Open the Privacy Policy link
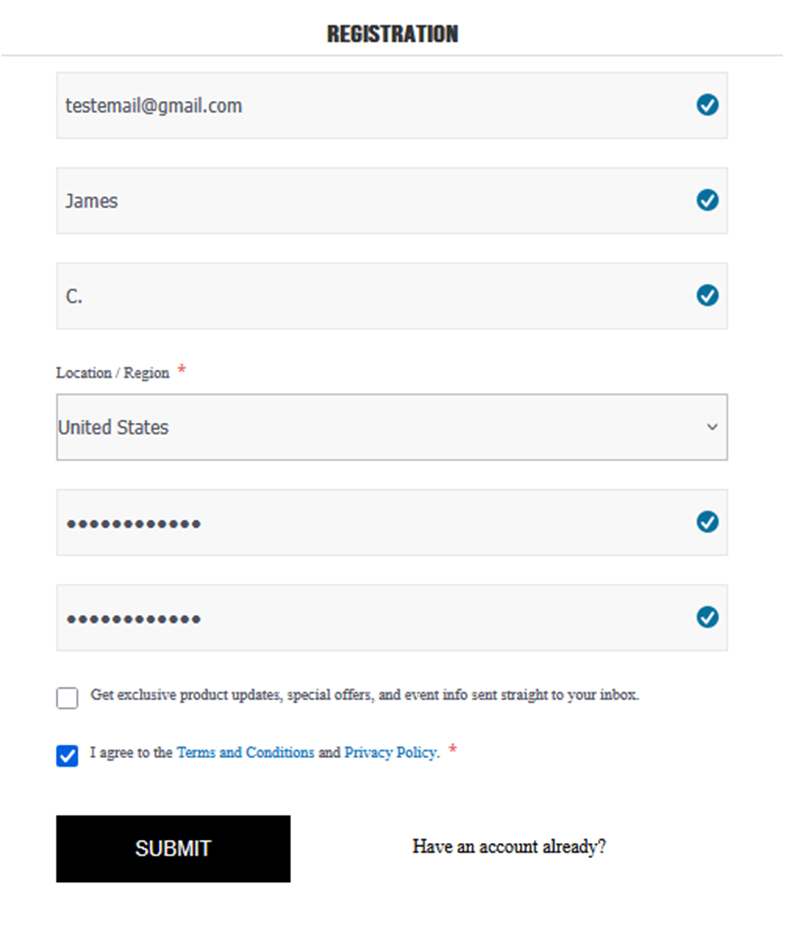This screenshot has width=789, height=945. [390, 753]
